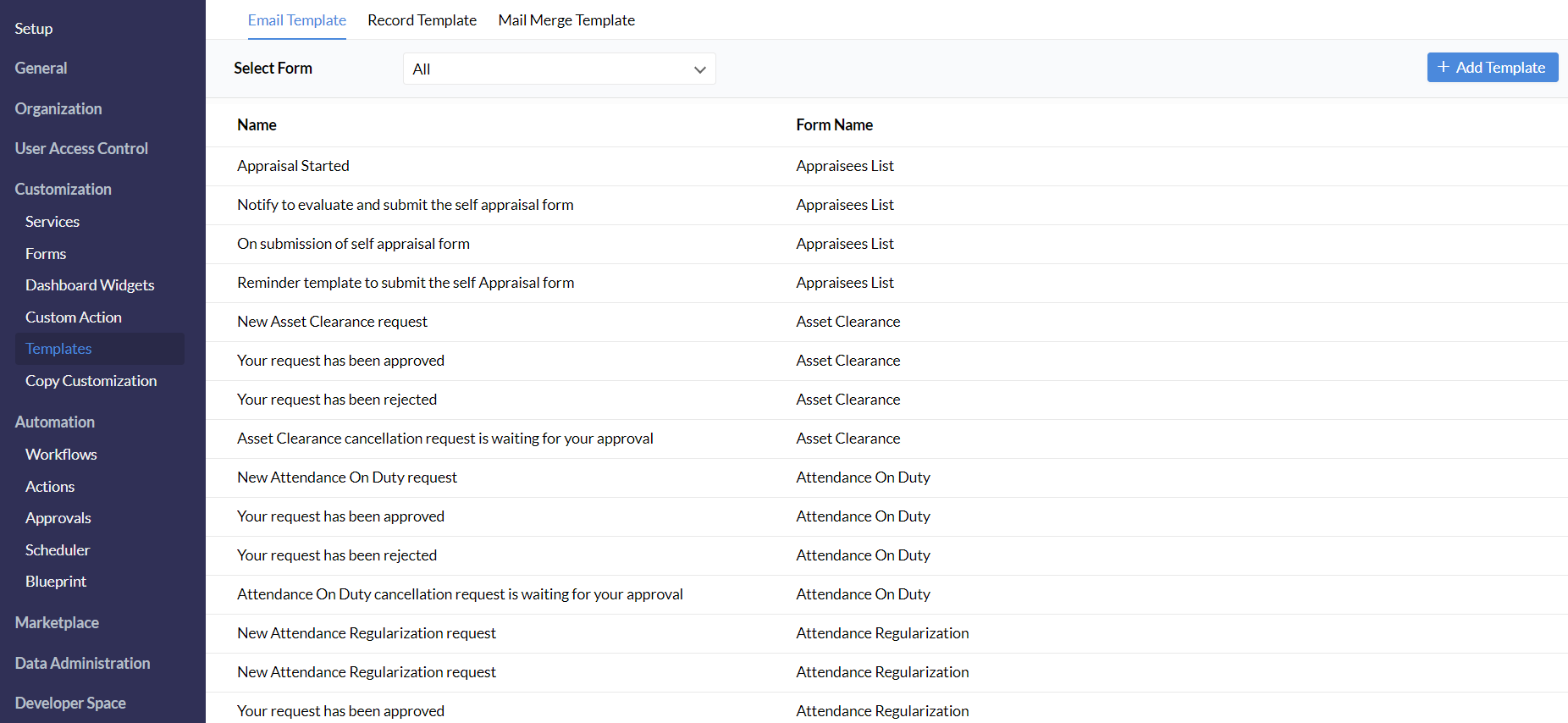Viewport: 1568px width, 723px height.
Task: Select the Email Template tab
Action: pos(296,20)
